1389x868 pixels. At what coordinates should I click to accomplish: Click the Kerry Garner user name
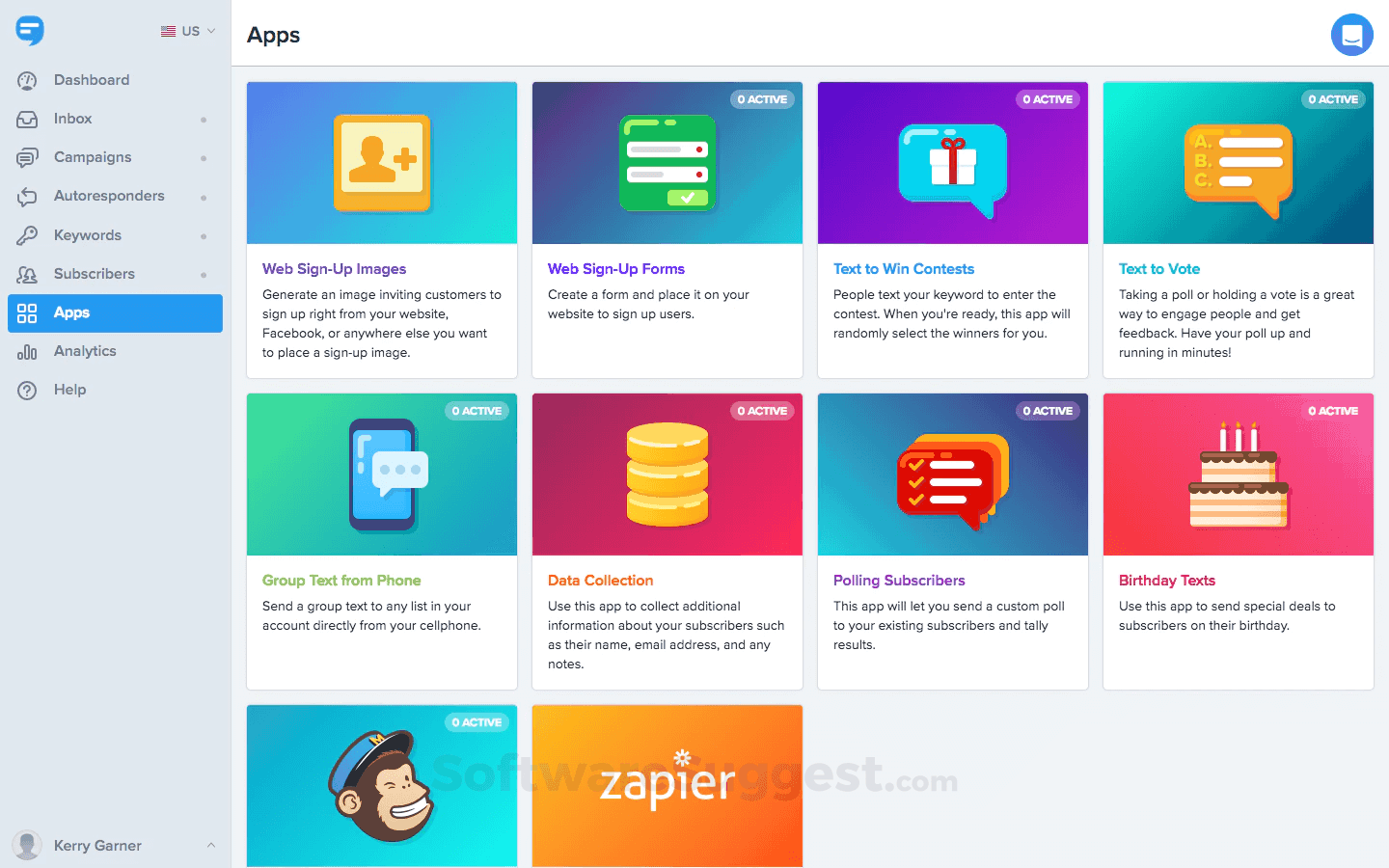97,846
